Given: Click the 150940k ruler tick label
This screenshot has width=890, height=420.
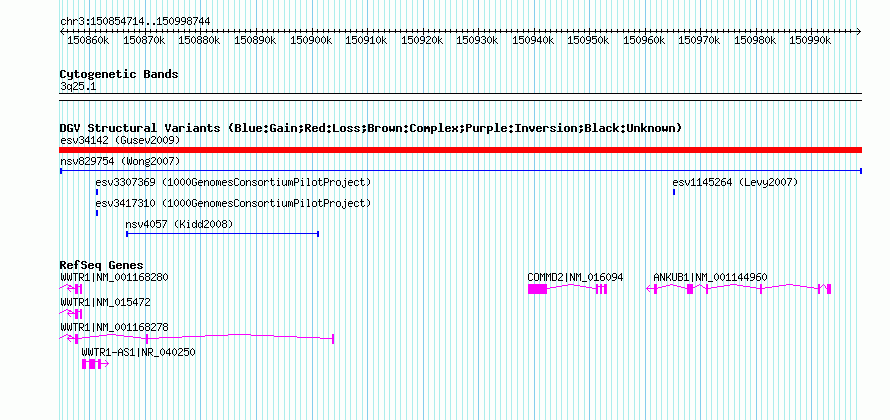Looking at the screenshot, I should [533, 40].
